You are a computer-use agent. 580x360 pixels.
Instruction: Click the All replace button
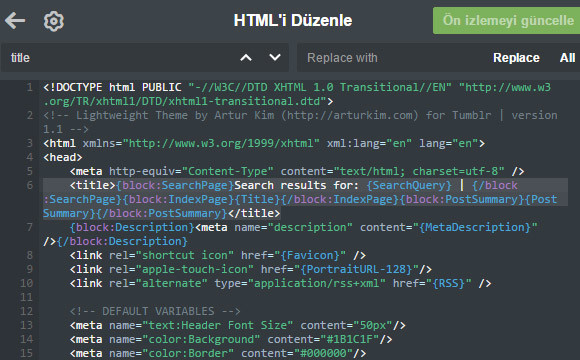(567, 58)
